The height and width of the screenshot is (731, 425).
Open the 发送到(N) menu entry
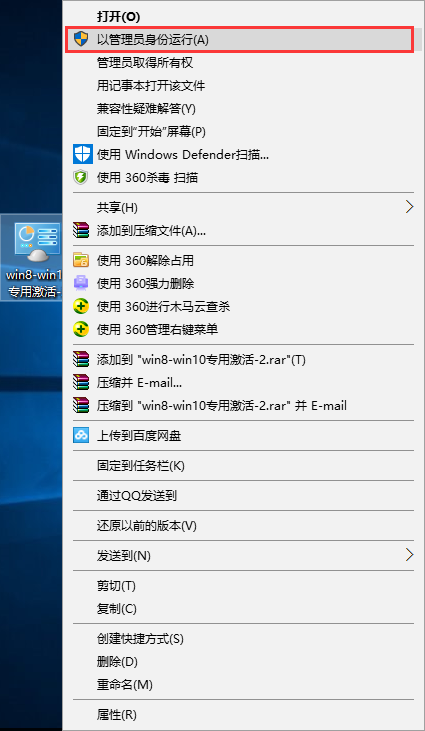(123, 556)
